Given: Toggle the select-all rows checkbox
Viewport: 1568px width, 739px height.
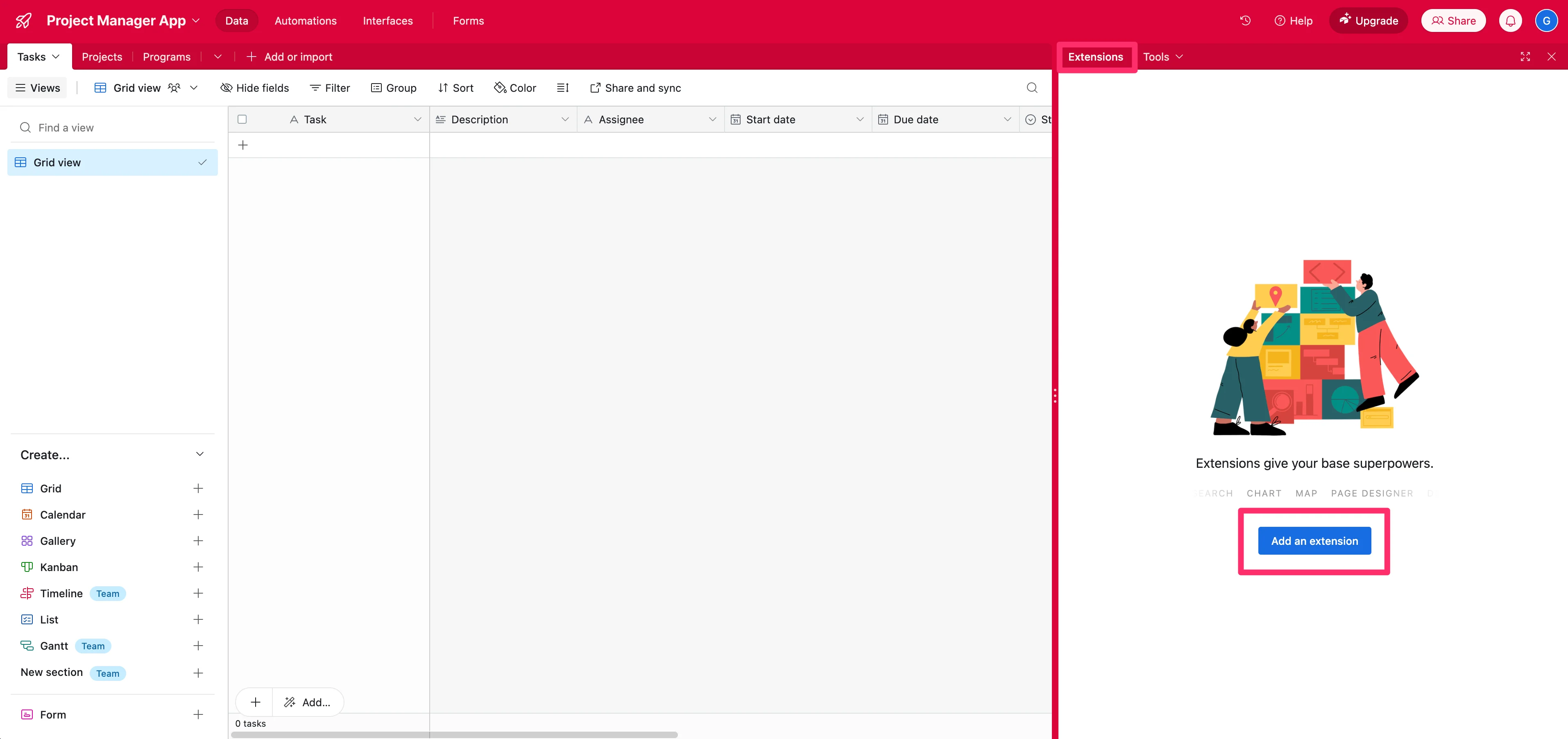Looking at the screenshot, I should pos(242,119).
